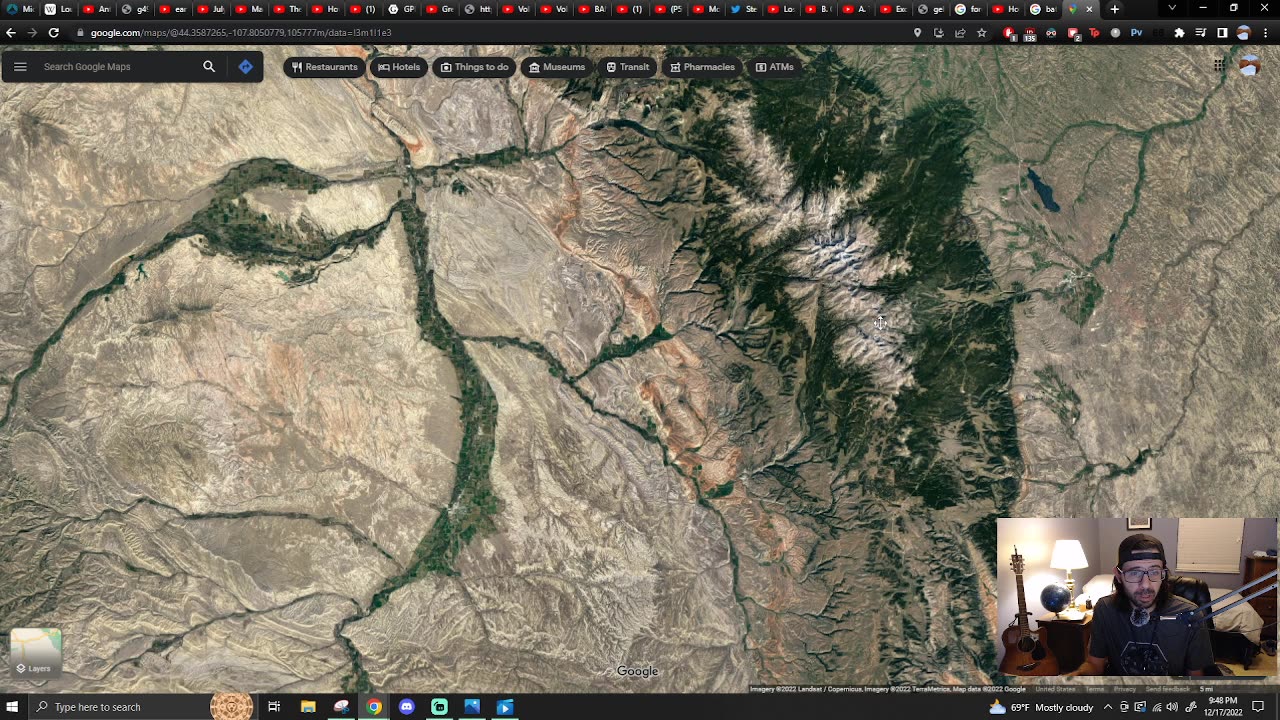Open the media control playlist icon
Viewport: 1280px width, 720px height.
point(1200,33)
